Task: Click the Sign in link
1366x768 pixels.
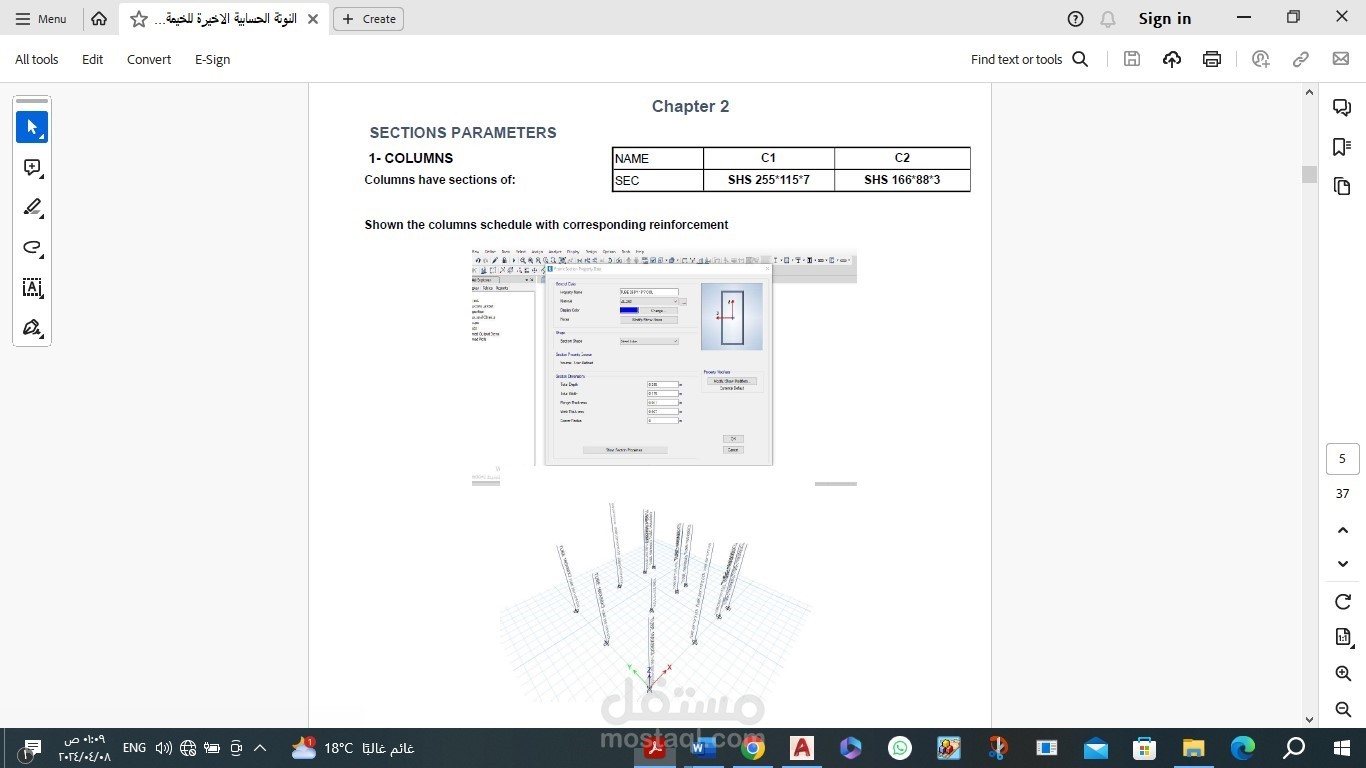Action: click(x=1165, y=18)
